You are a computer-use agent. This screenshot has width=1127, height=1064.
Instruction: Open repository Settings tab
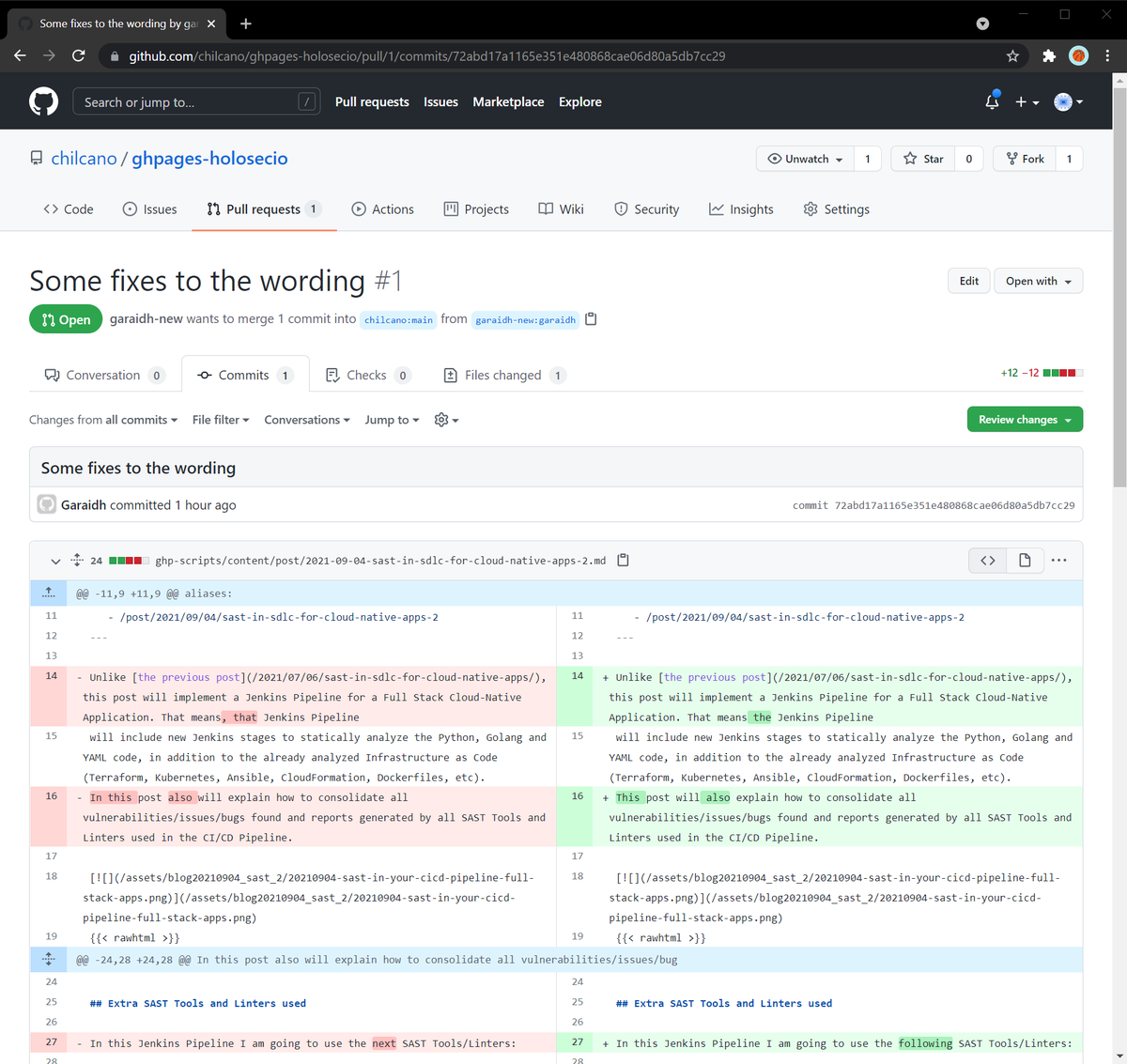[x=836, y=209]
